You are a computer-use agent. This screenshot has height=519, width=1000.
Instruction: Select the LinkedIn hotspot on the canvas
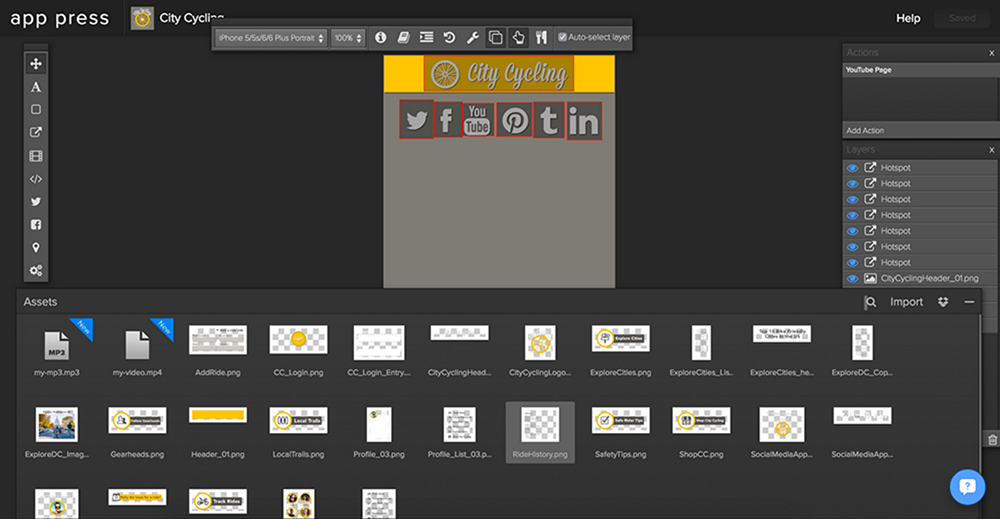584,121
